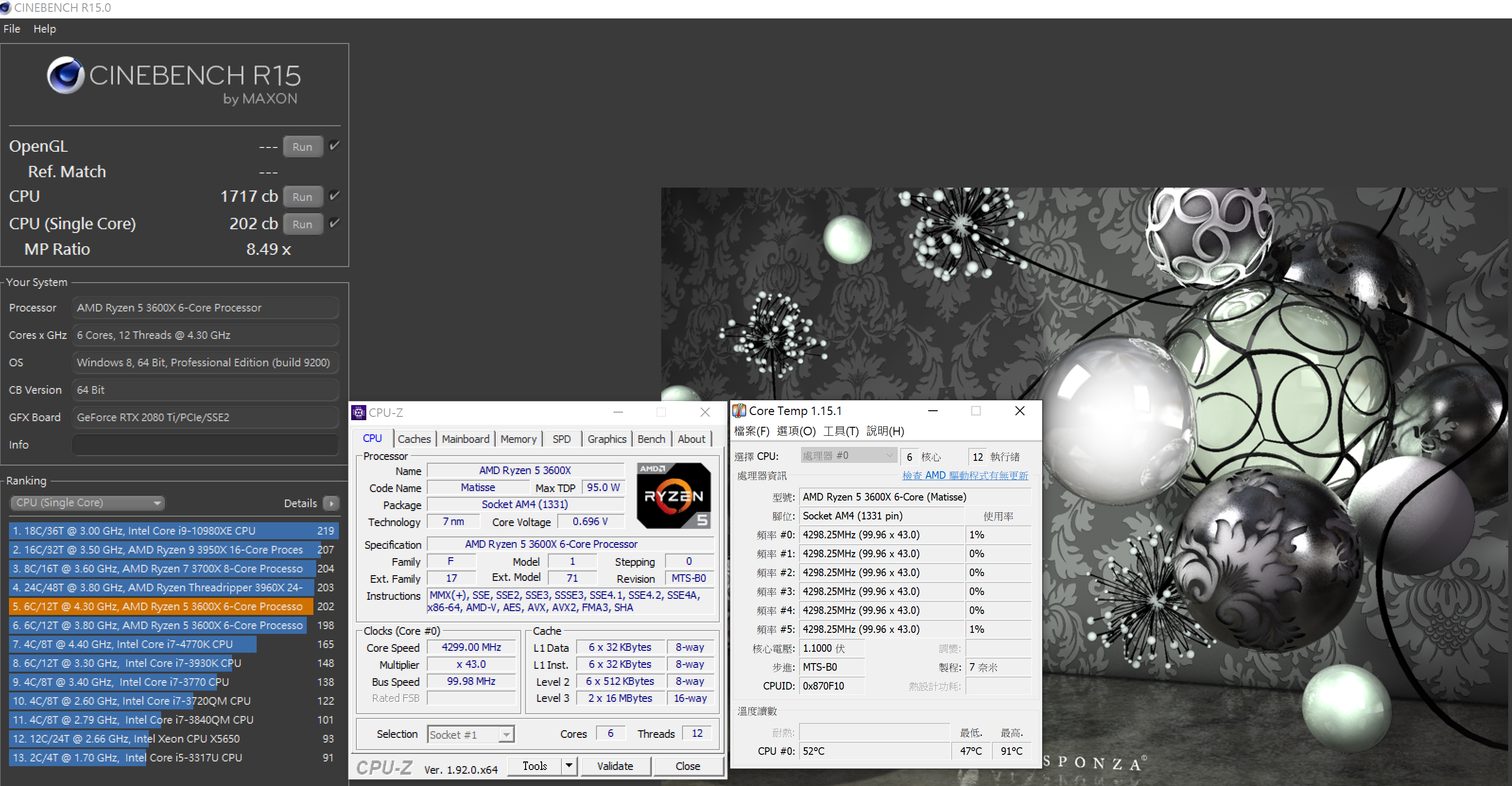
Task: Minimize the Core Temp window
Action: click(x=933, y=410)
